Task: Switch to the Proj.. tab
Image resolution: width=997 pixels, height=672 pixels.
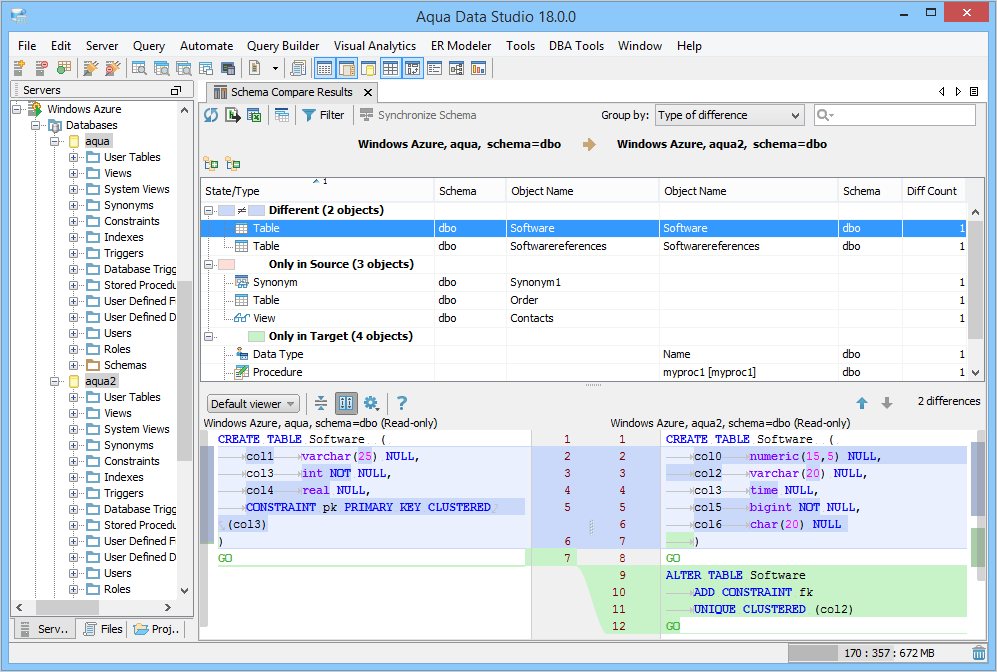Action: click(158, 629)
